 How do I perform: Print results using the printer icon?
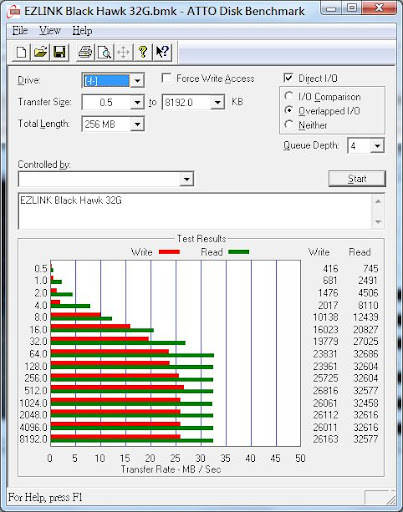85,52
